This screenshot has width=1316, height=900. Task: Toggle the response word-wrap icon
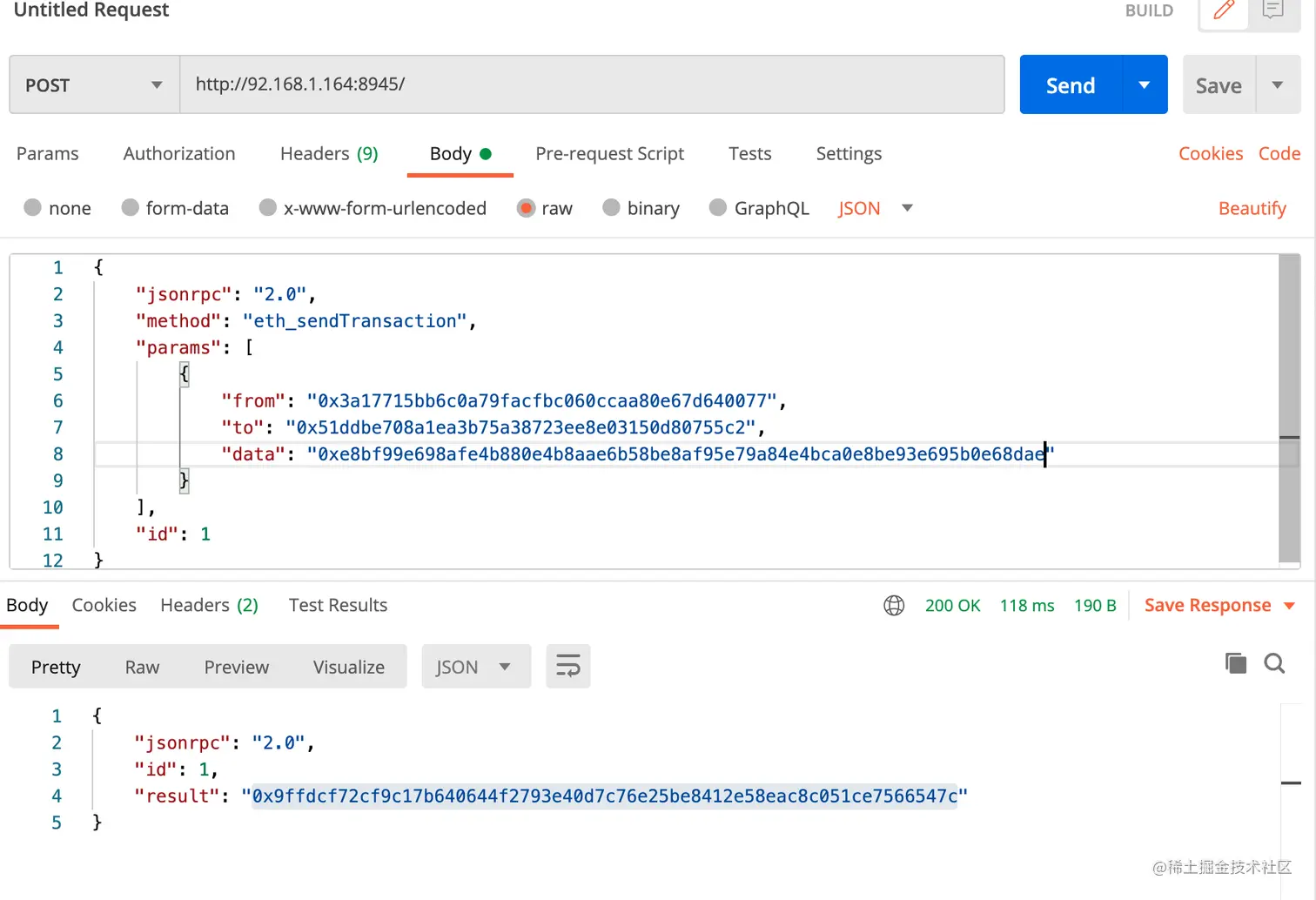568,667
